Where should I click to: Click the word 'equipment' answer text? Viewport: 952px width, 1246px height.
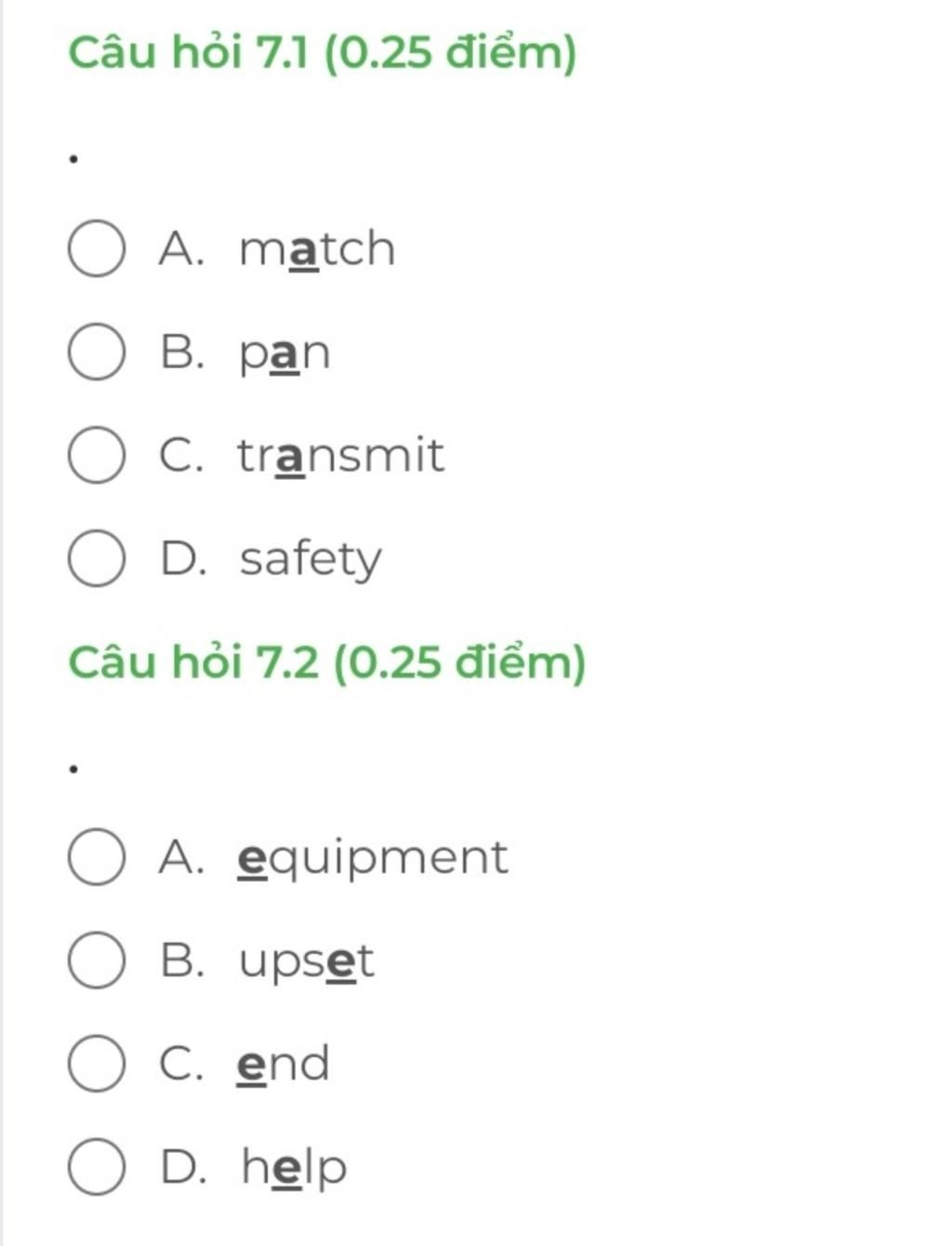[373, 859]
